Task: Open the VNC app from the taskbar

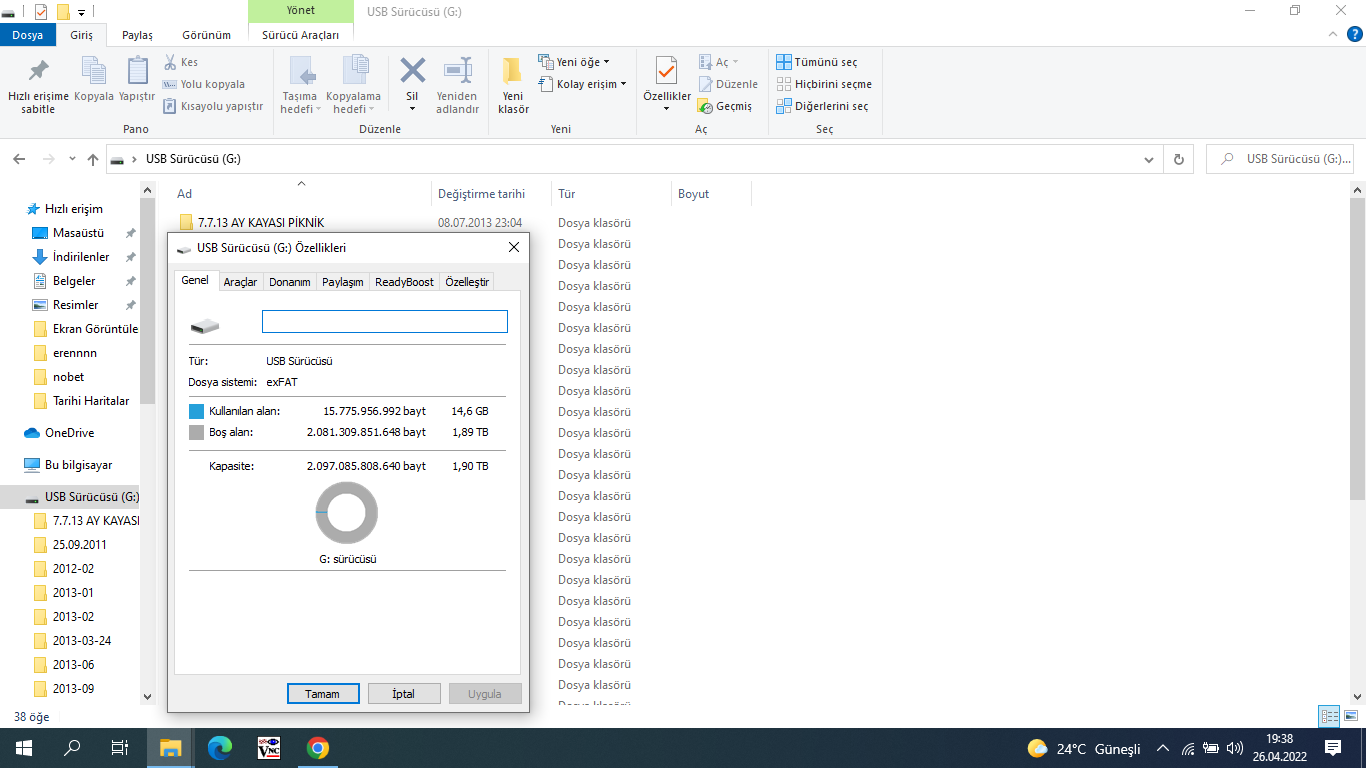Action: (269, 748)
